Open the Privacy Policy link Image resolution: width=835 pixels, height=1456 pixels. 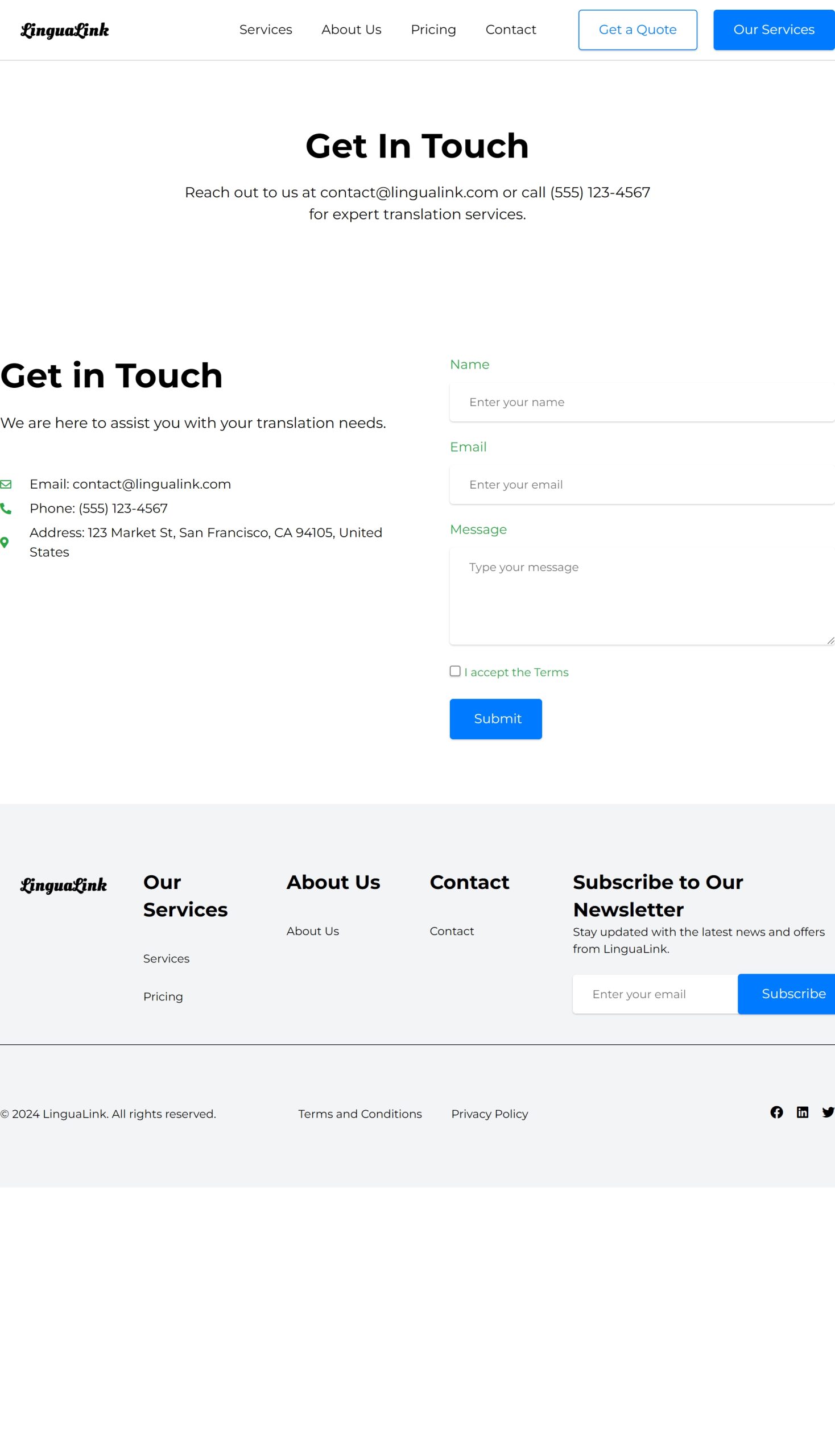click(490, 1114)
